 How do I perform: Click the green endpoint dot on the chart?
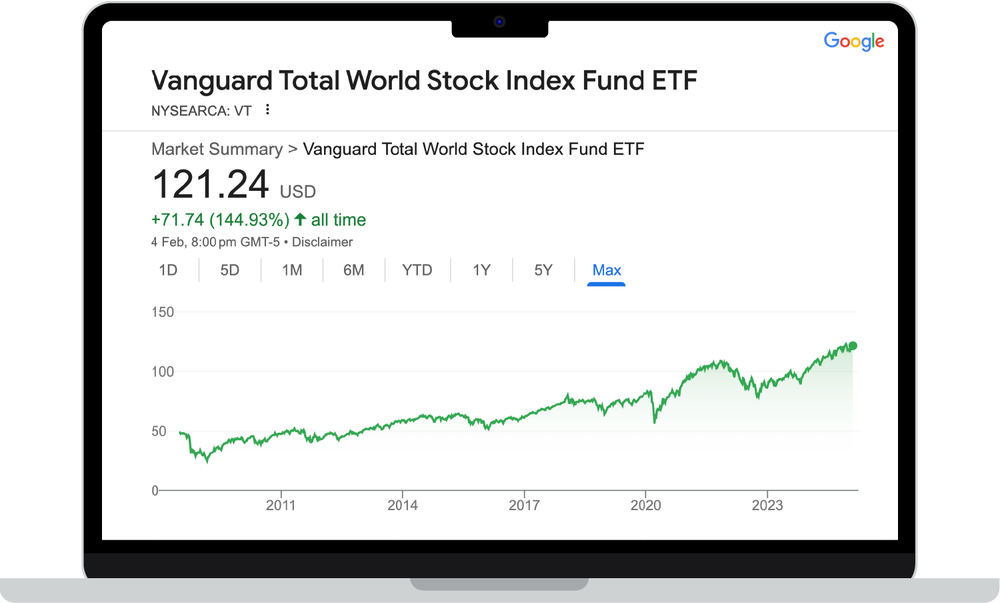click(852, 346)
